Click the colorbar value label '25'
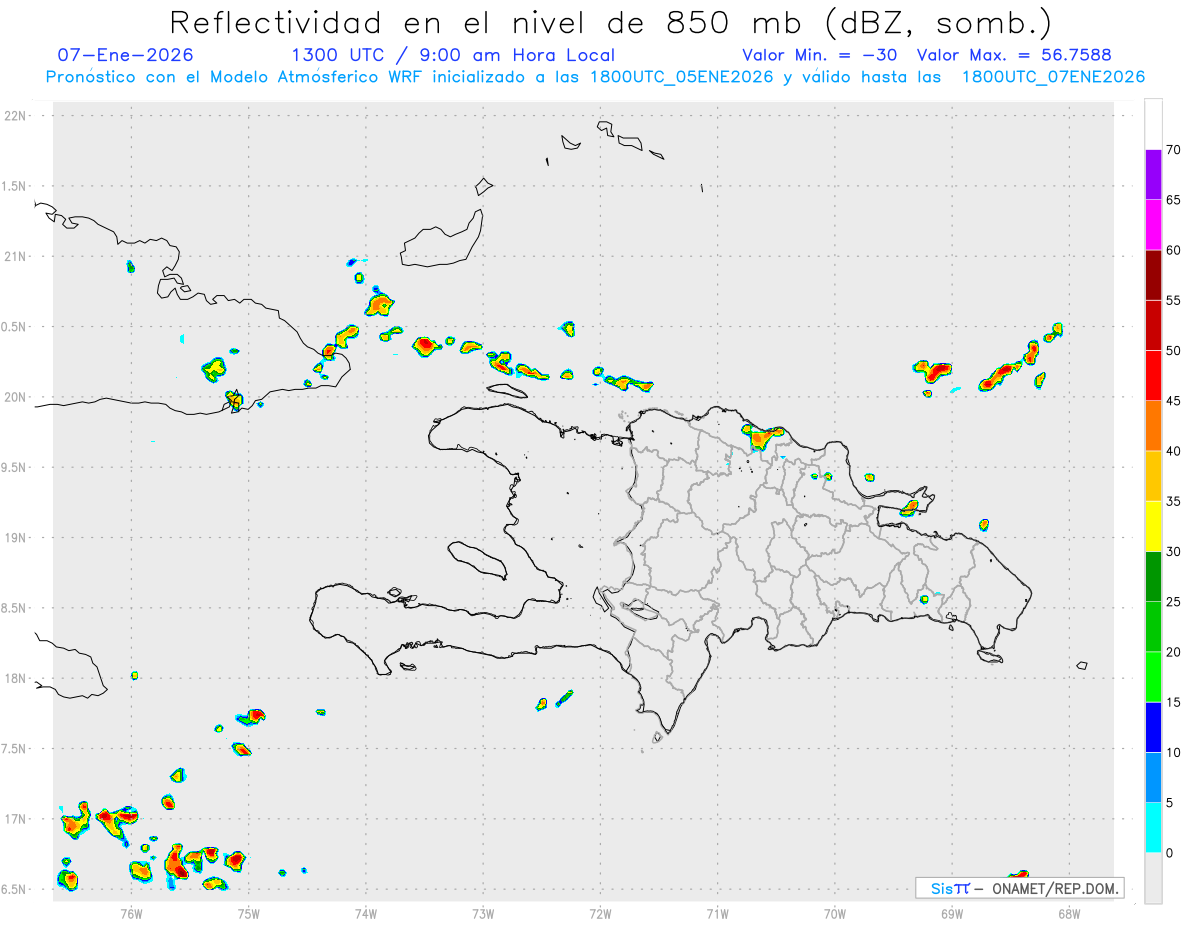The image size is (1200, 927). (x=1175, y=602)
